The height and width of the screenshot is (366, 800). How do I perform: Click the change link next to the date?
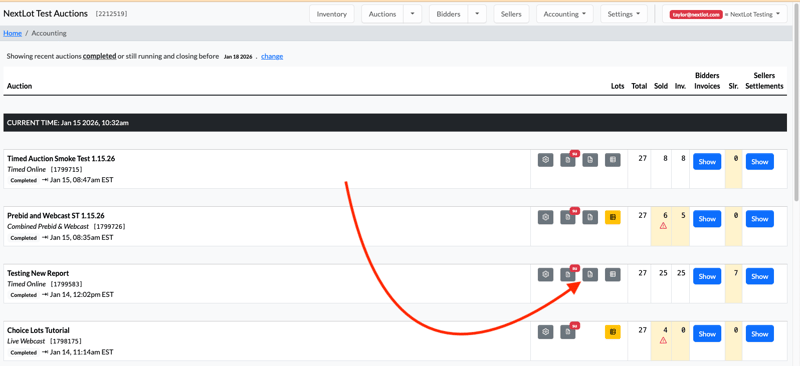[x=272, y=56]
